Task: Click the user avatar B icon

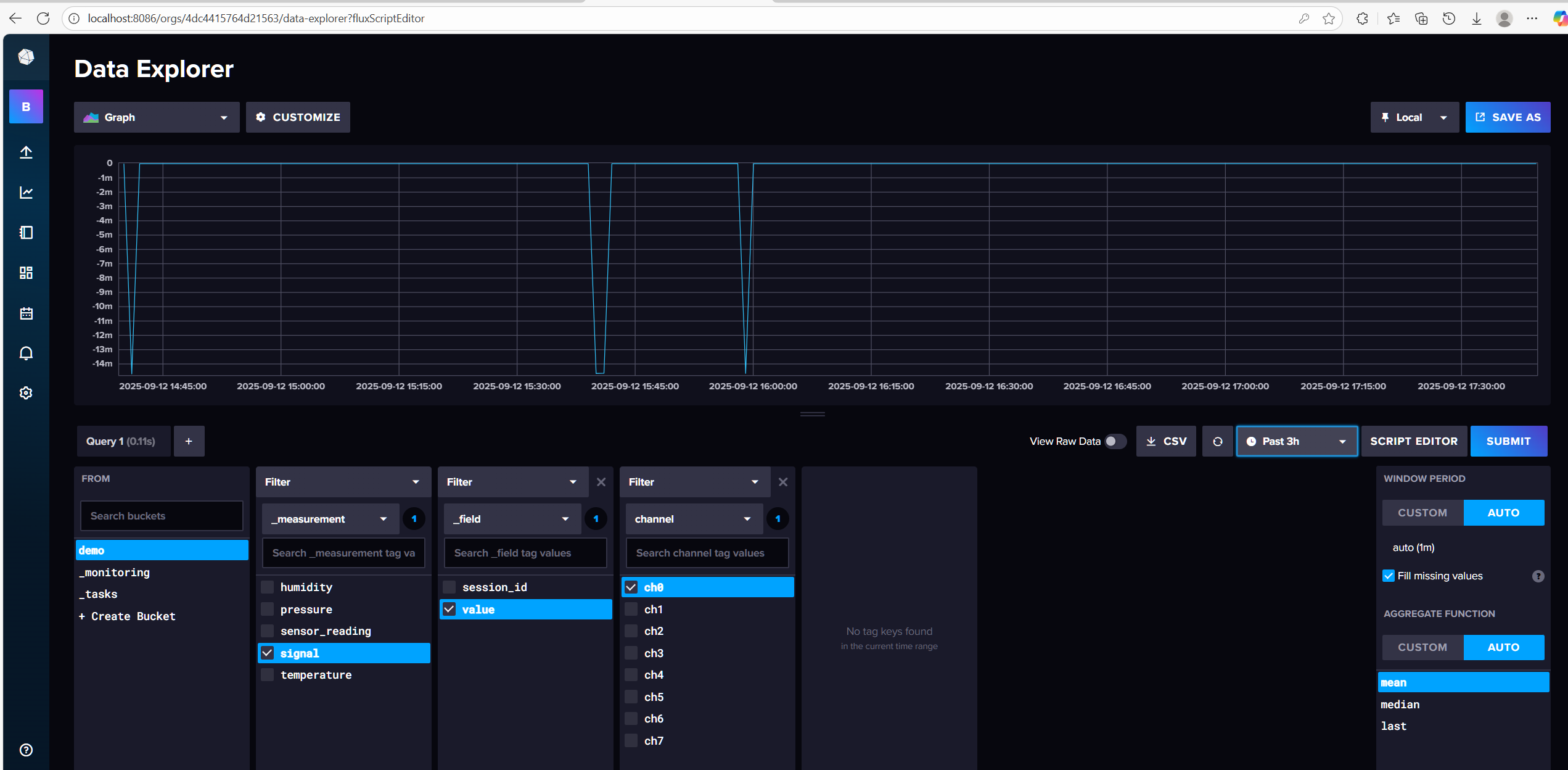Action: click(26, 107)
